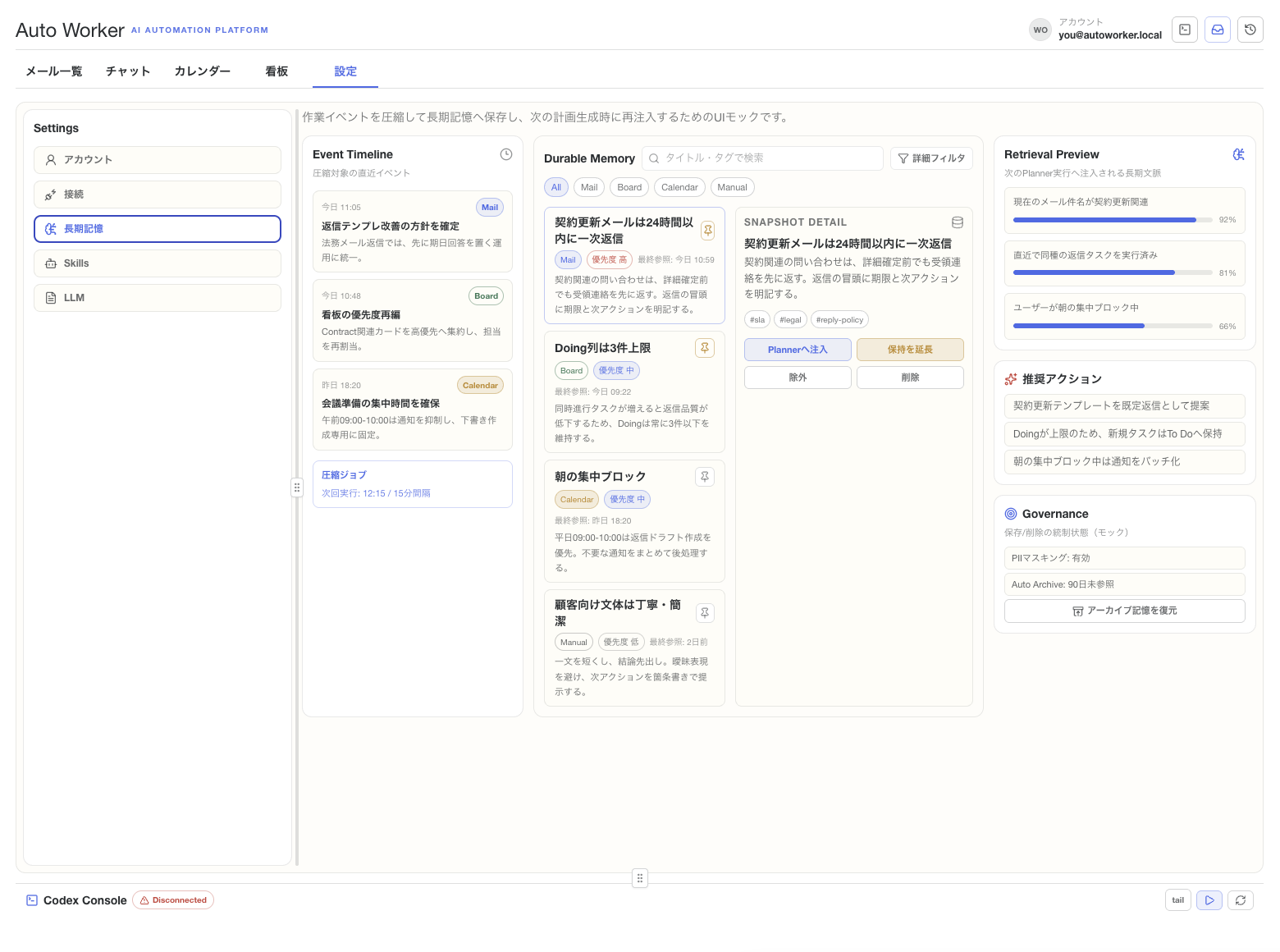Click the console run play button

(x=1209, y=900)
